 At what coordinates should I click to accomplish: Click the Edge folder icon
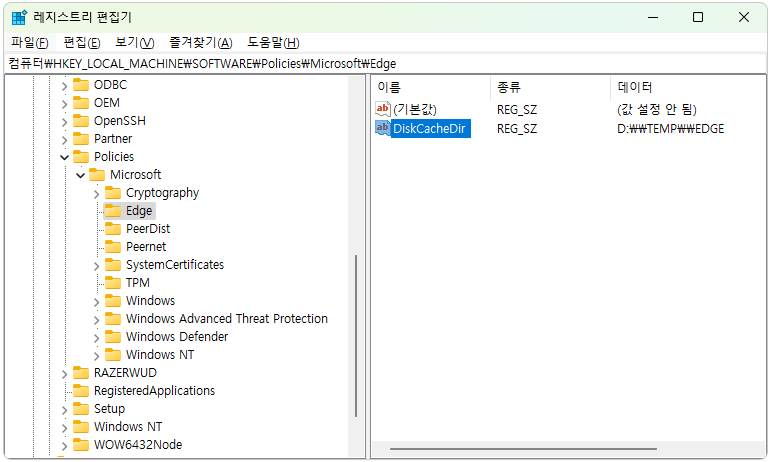pyautogui.click(x=113, y=211)
